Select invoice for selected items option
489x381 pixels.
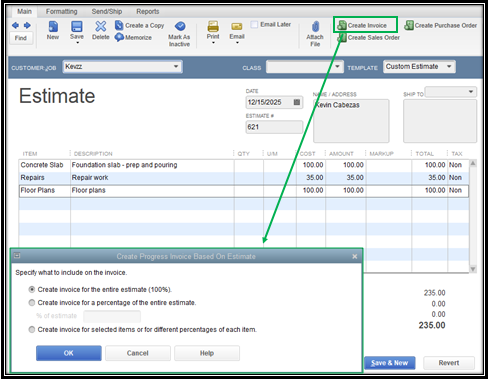tap(32, 330)
